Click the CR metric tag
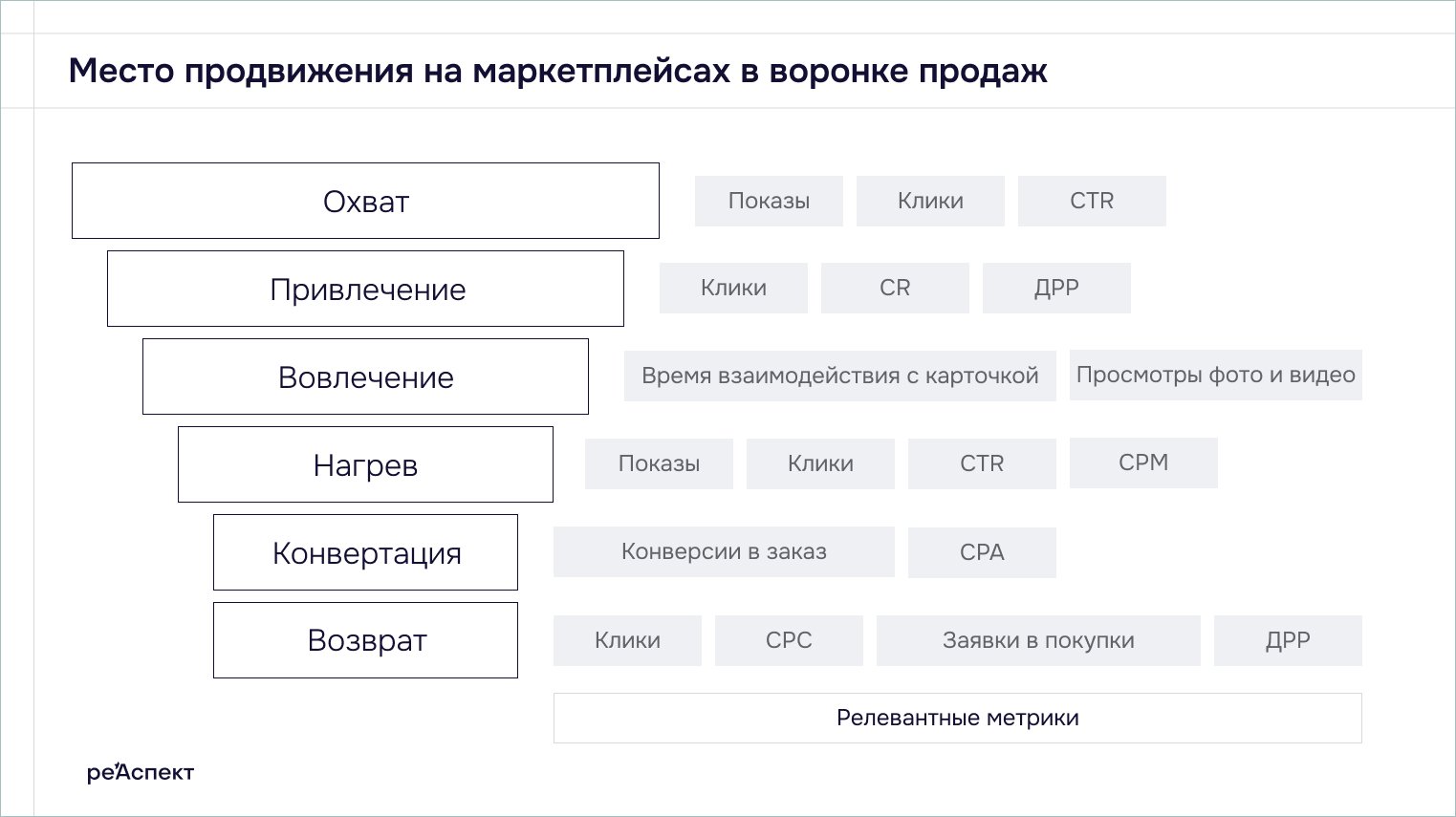 895,288
